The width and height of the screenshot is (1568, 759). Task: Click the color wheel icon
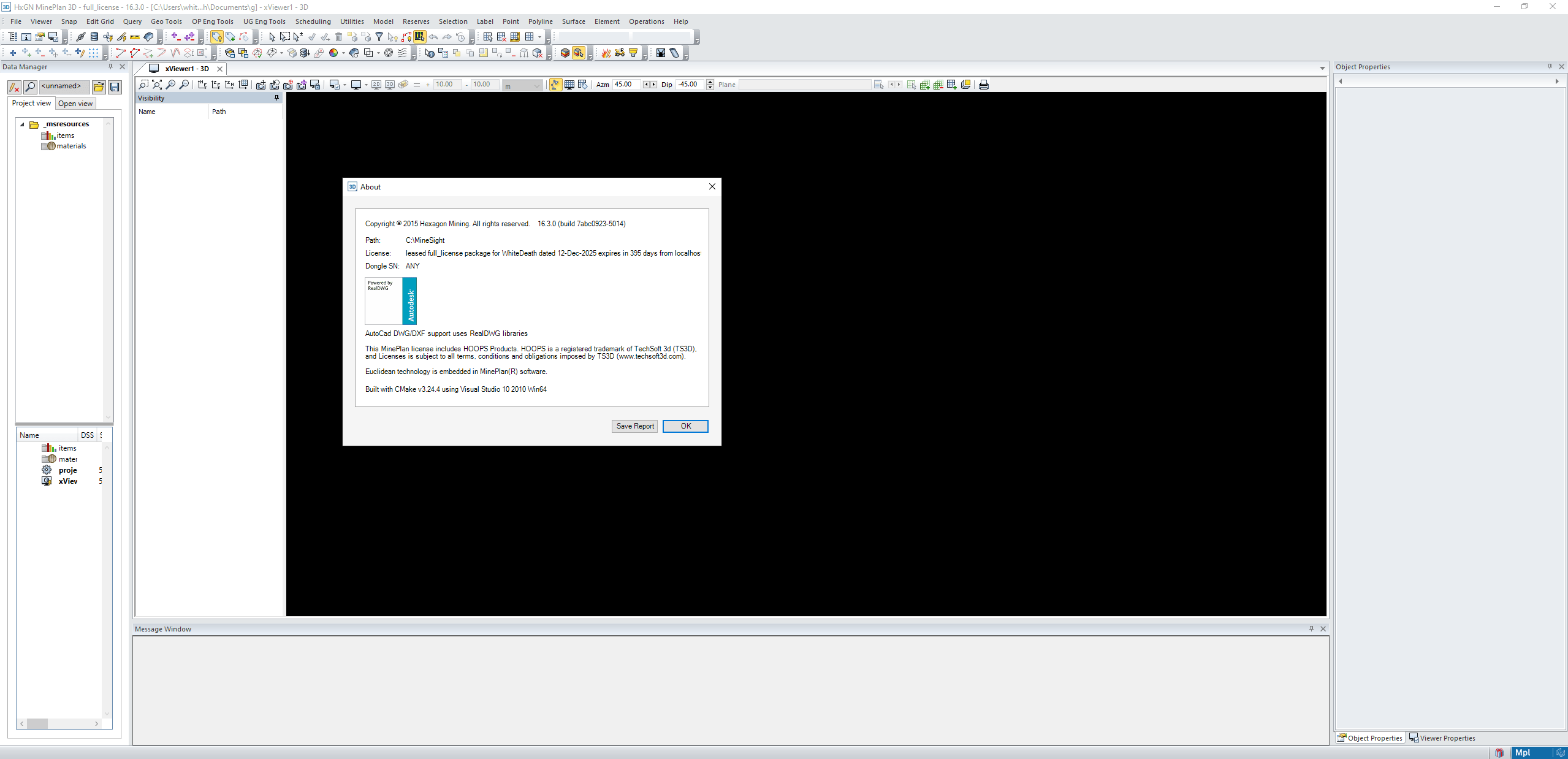tap(333, 53)
